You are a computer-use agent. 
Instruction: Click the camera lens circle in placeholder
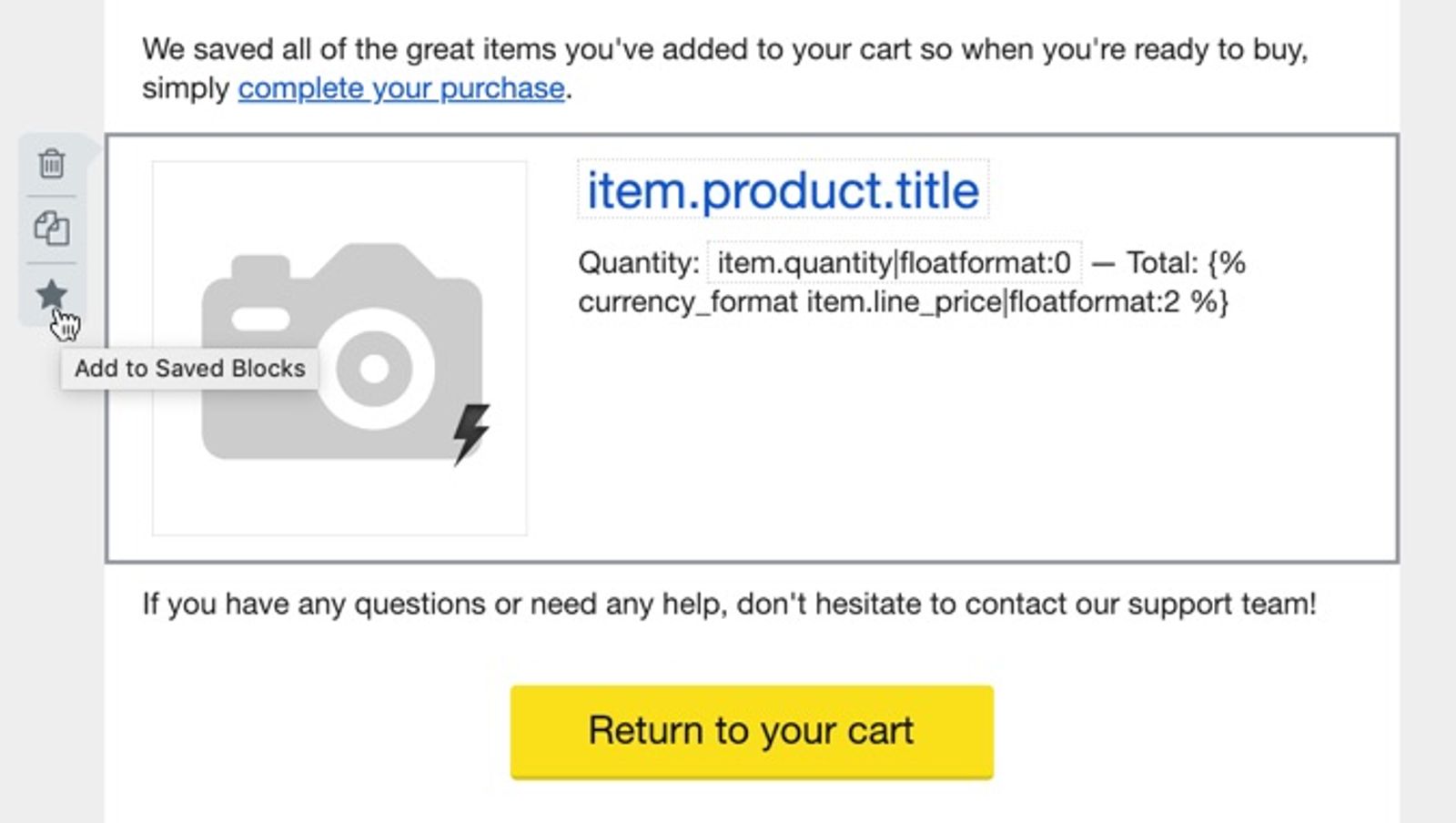[374, 368]
